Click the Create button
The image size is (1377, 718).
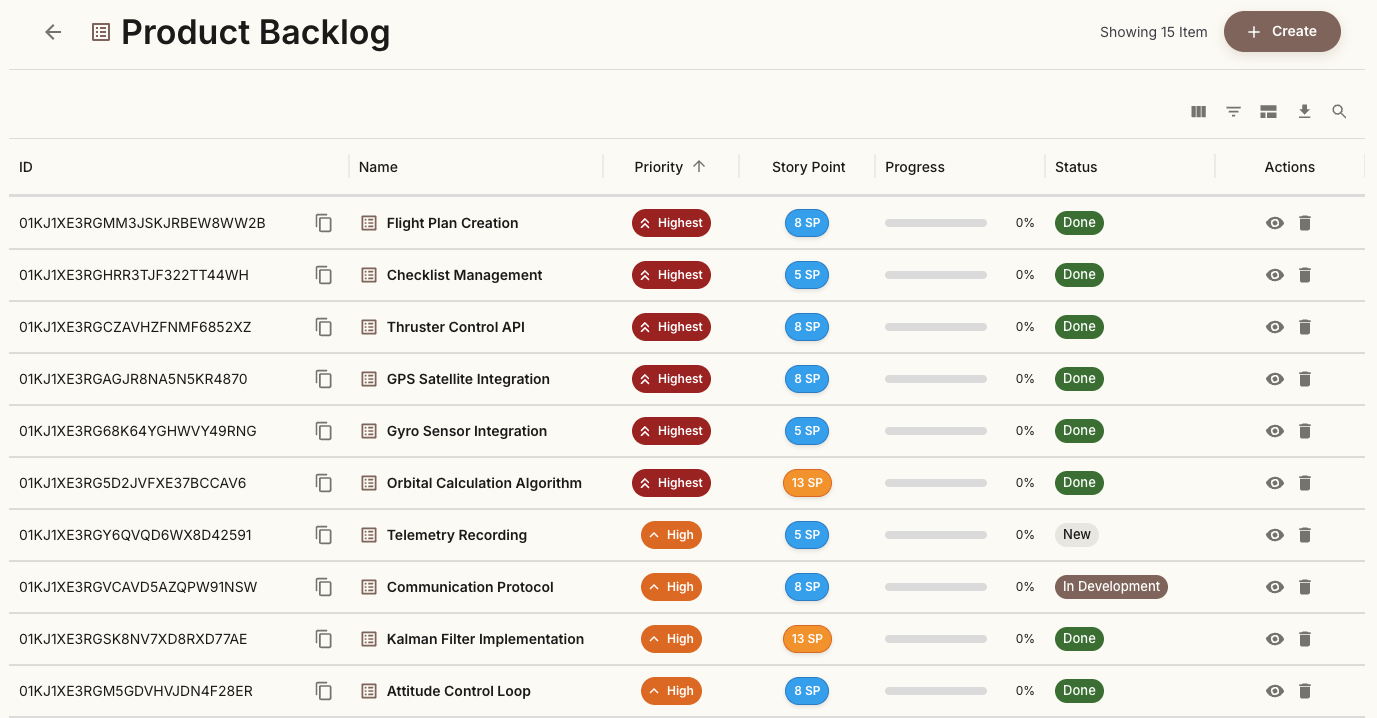pos(1282,31)
